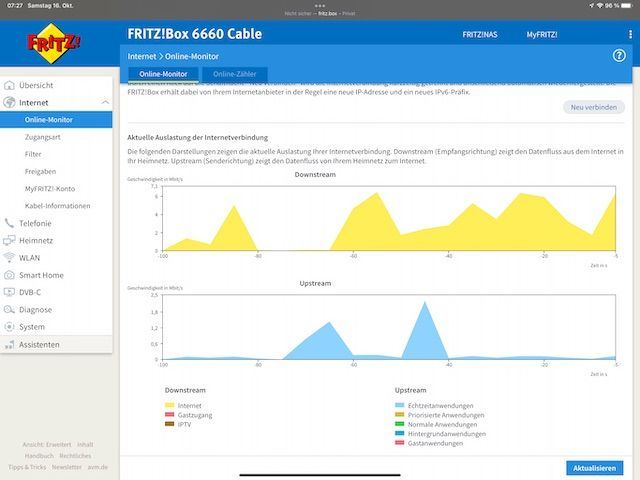Collapse the Internet menu chevron
This screenshot has height=480, width=640.
(x=105, y=102)
